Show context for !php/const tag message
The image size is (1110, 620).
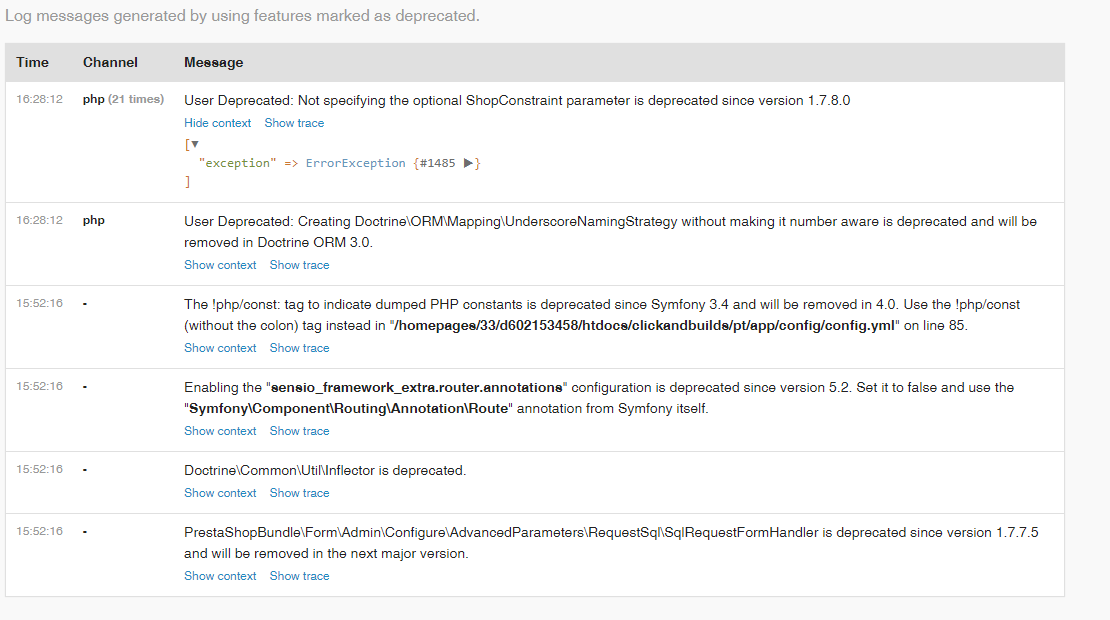pyautogui.click(x=220, y=348)
